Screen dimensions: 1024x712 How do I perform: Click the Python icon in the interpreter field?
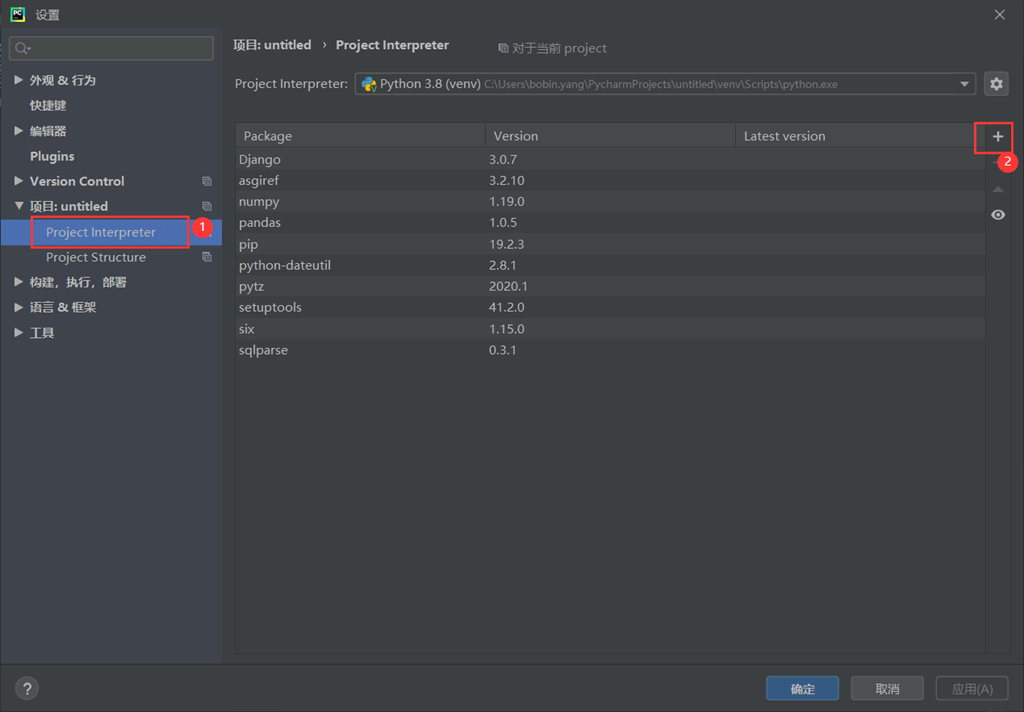[369, 84]
